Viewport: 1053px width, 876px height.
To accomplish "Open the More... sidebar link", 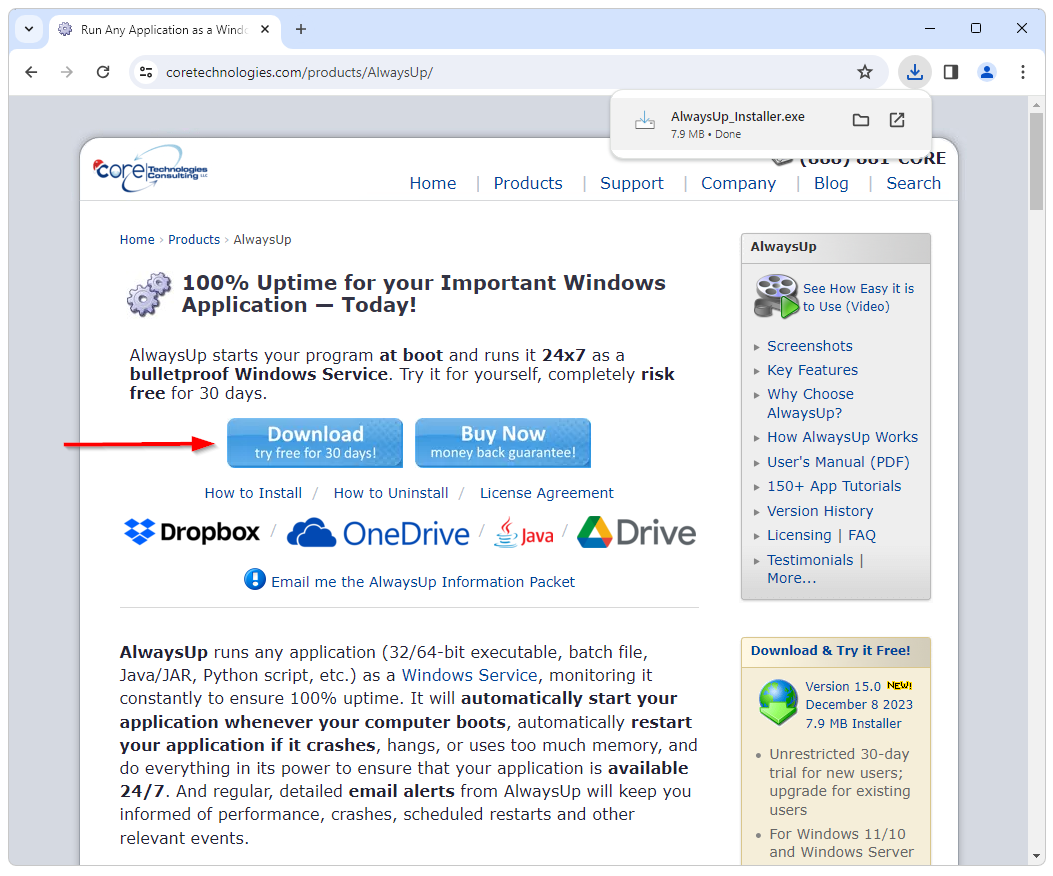I will pos(792,578).
